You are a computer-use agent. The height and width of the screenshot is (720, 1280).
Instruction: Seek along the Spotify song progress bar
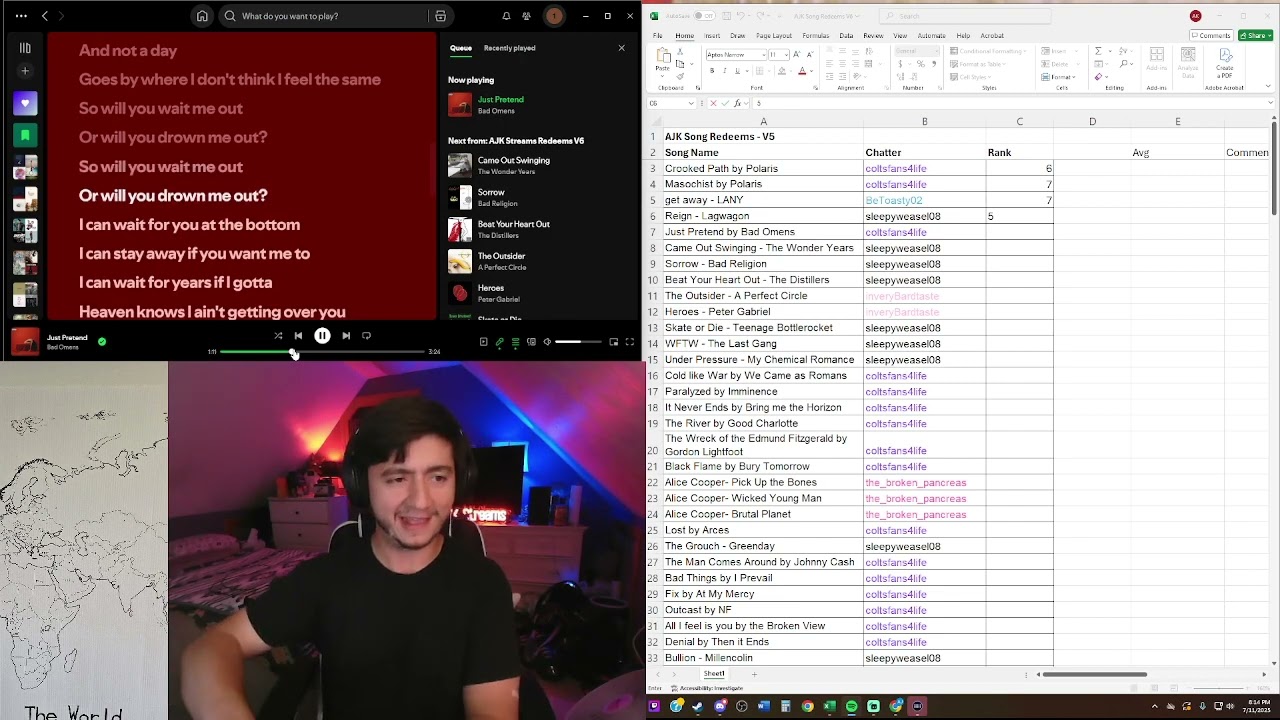click(x=322, y=352)
